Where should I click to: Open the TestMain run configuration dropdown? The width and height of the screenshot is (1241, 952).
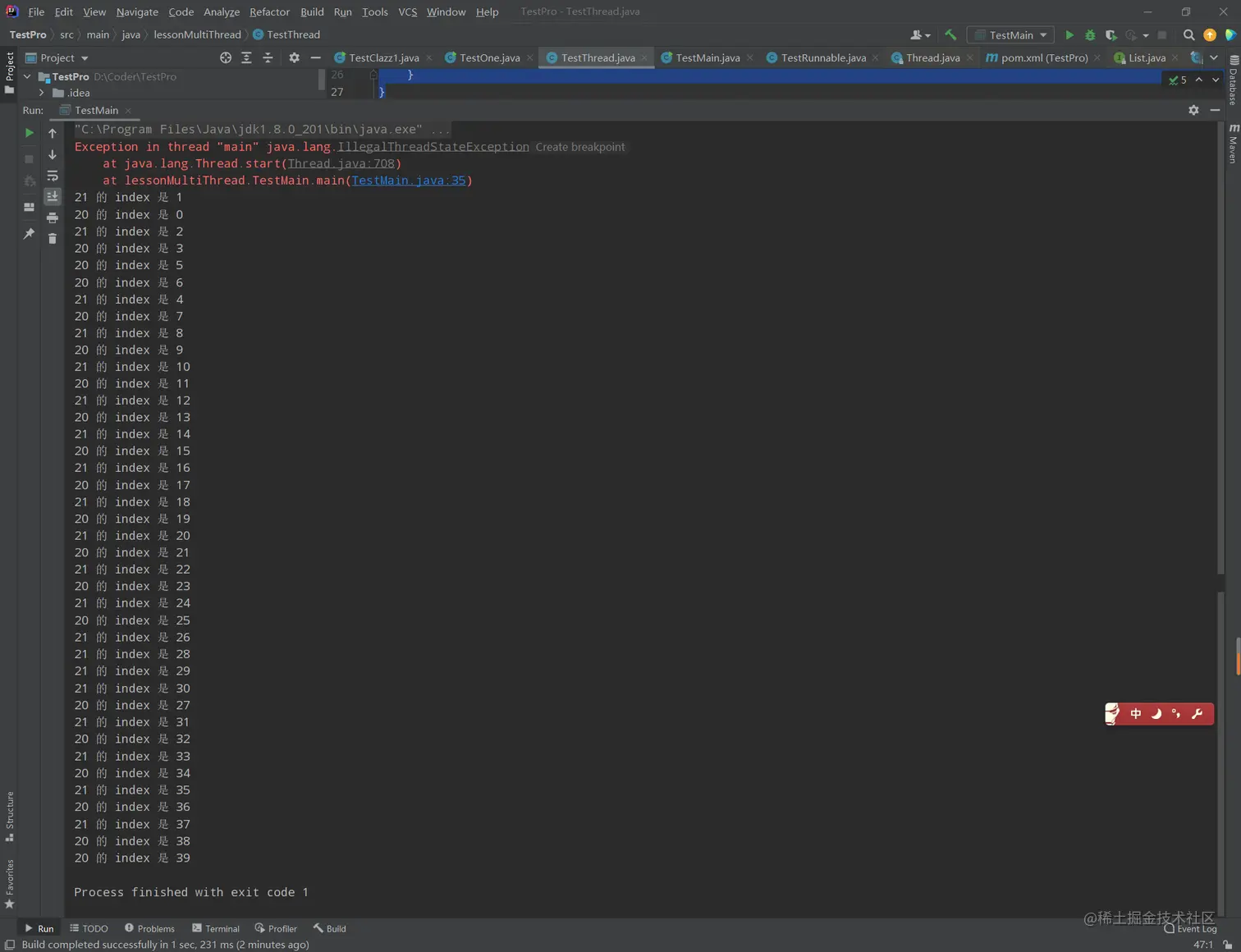click(1011, 35)
